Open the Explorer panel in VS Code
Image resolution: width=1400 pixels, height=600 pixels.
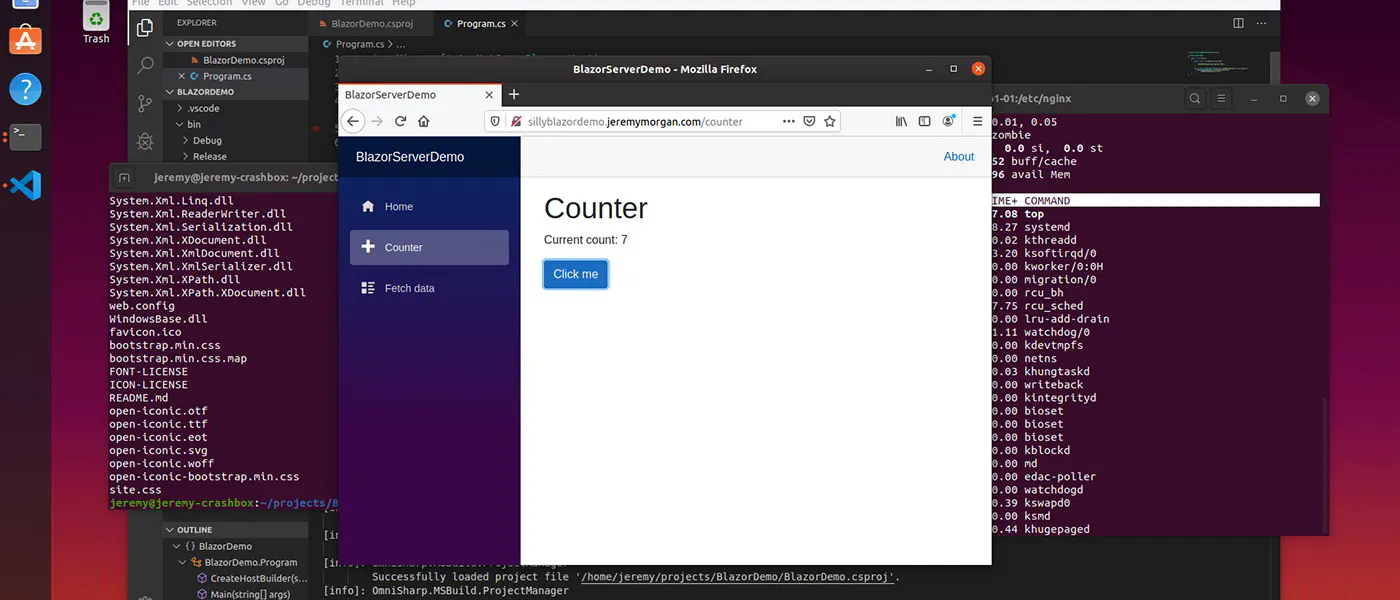[x=145, y=28]
